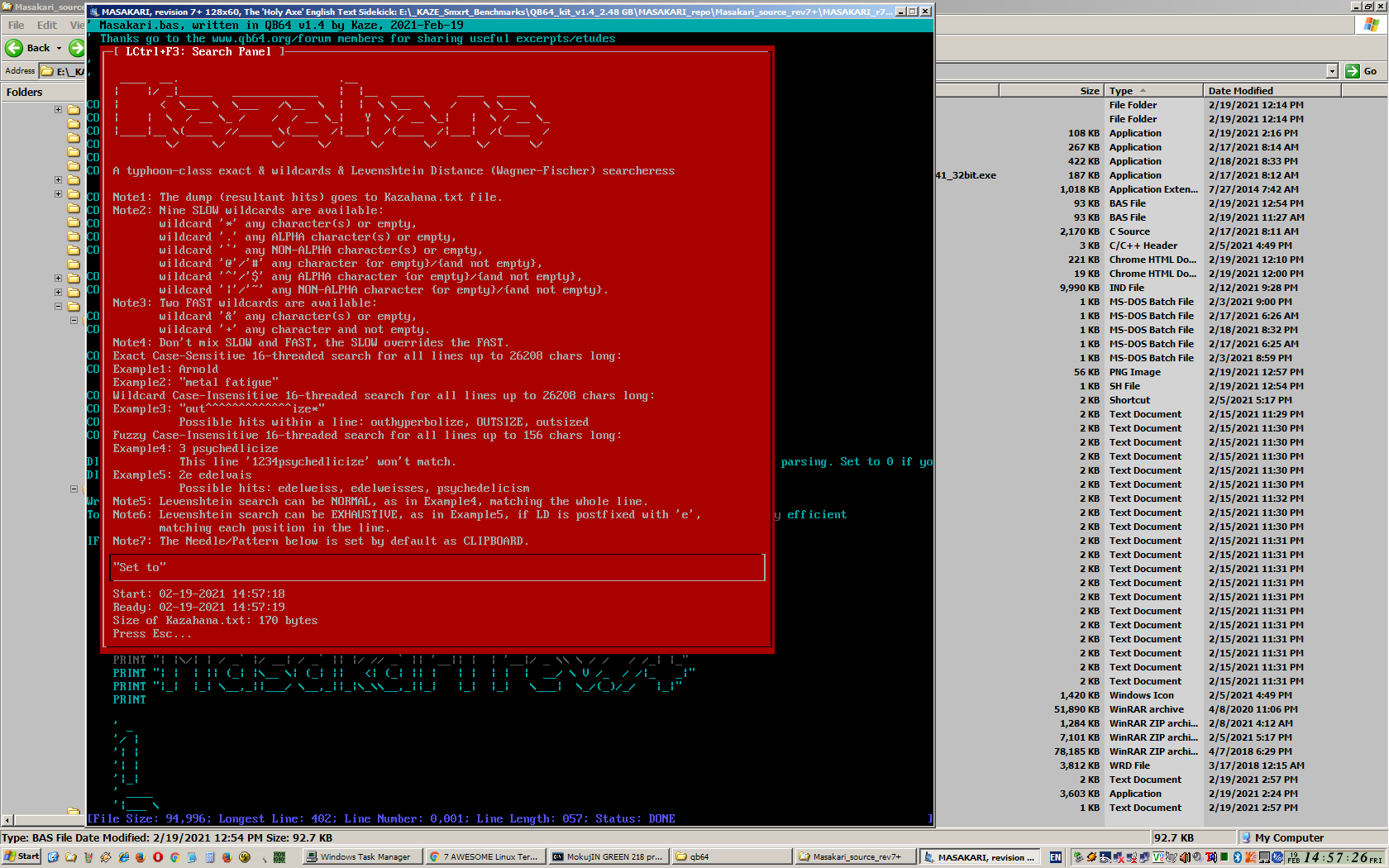Open the File menu in Explorer

(16, 25)
